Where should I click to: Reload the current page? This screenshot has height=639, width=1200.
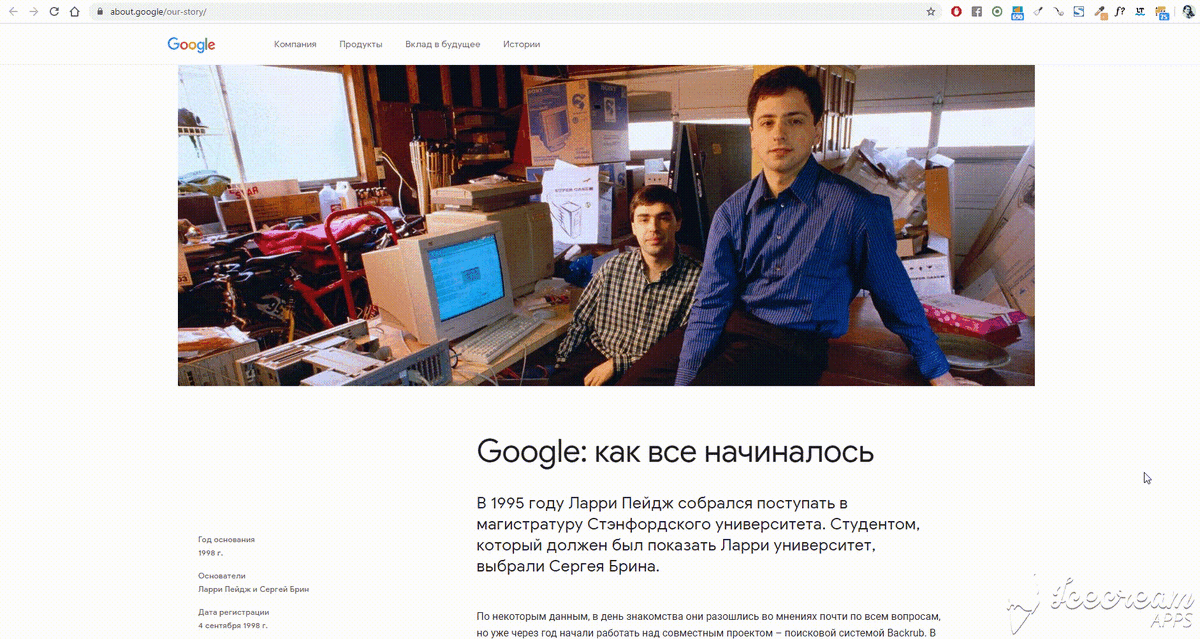pyautogui.click(x=54, y=11)
